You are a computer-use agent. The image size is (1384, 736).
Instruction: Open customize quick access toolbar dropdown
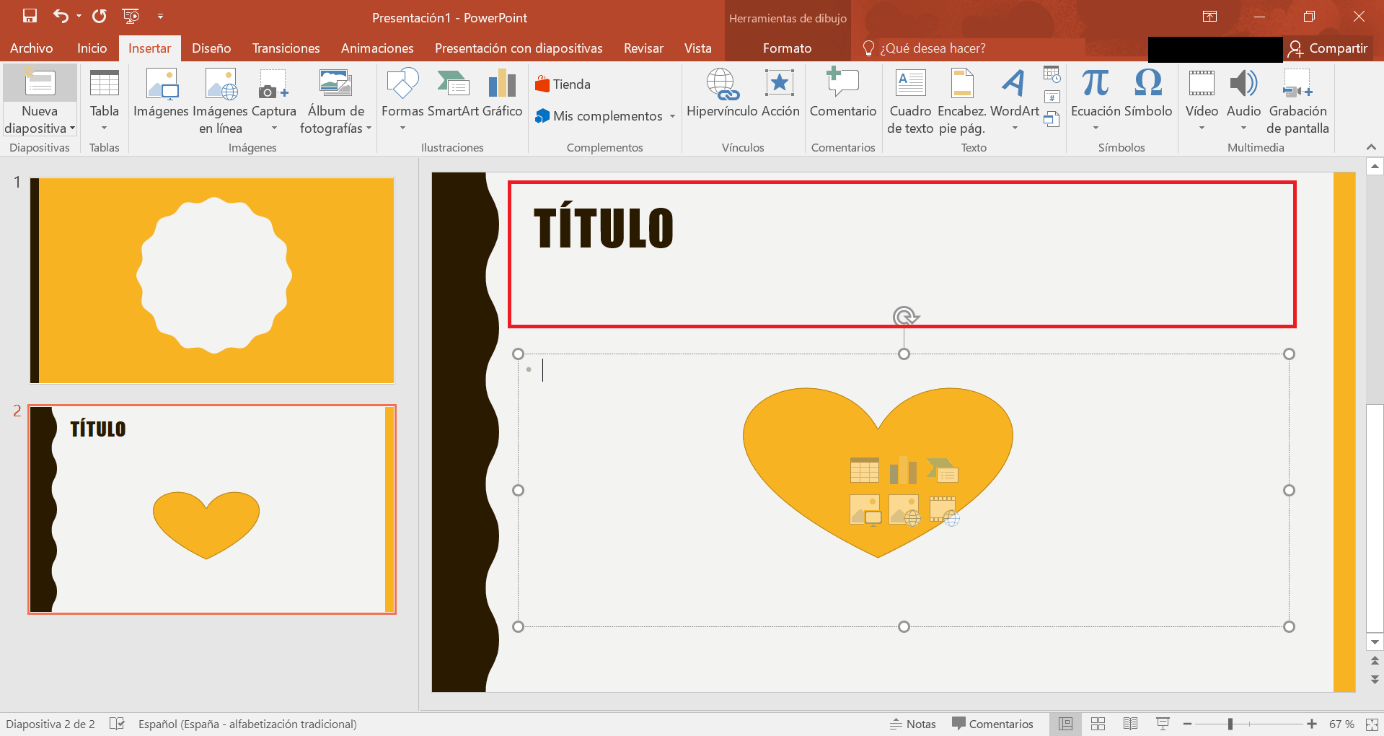click(x=161, y=17)
